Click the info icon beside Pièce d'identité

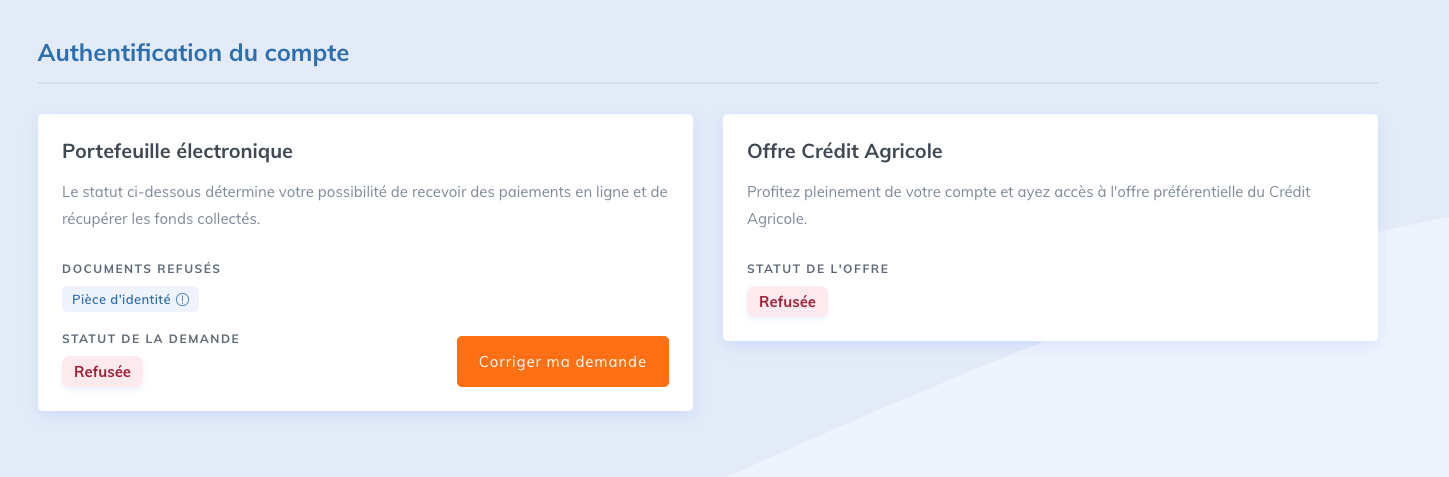pos(182,299)
